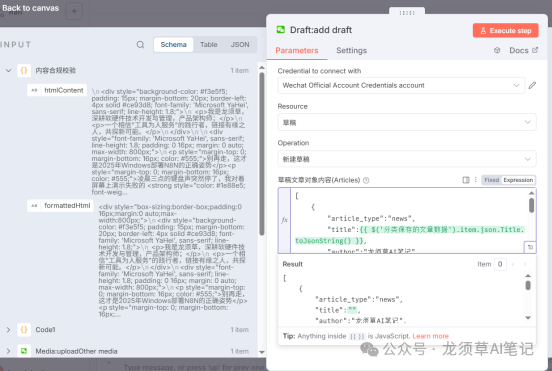The height and width of the screenshot is (371, 552).
Task: Expand the Media:uploadOther media node
Action: pos(8,351)
